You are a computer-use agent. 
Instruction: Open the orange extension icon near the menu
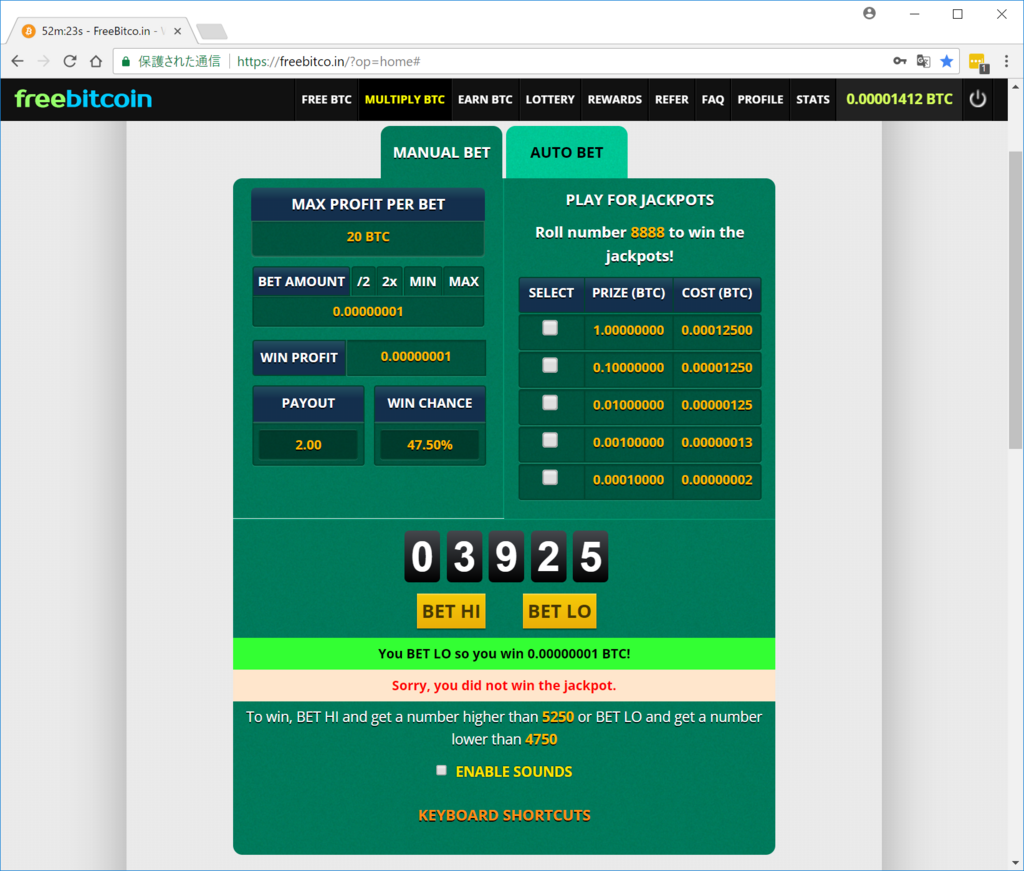click(977, 61)
